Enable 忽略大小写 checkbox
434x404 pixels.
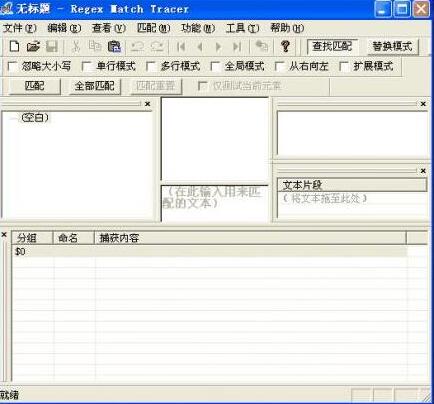[12, 66]
